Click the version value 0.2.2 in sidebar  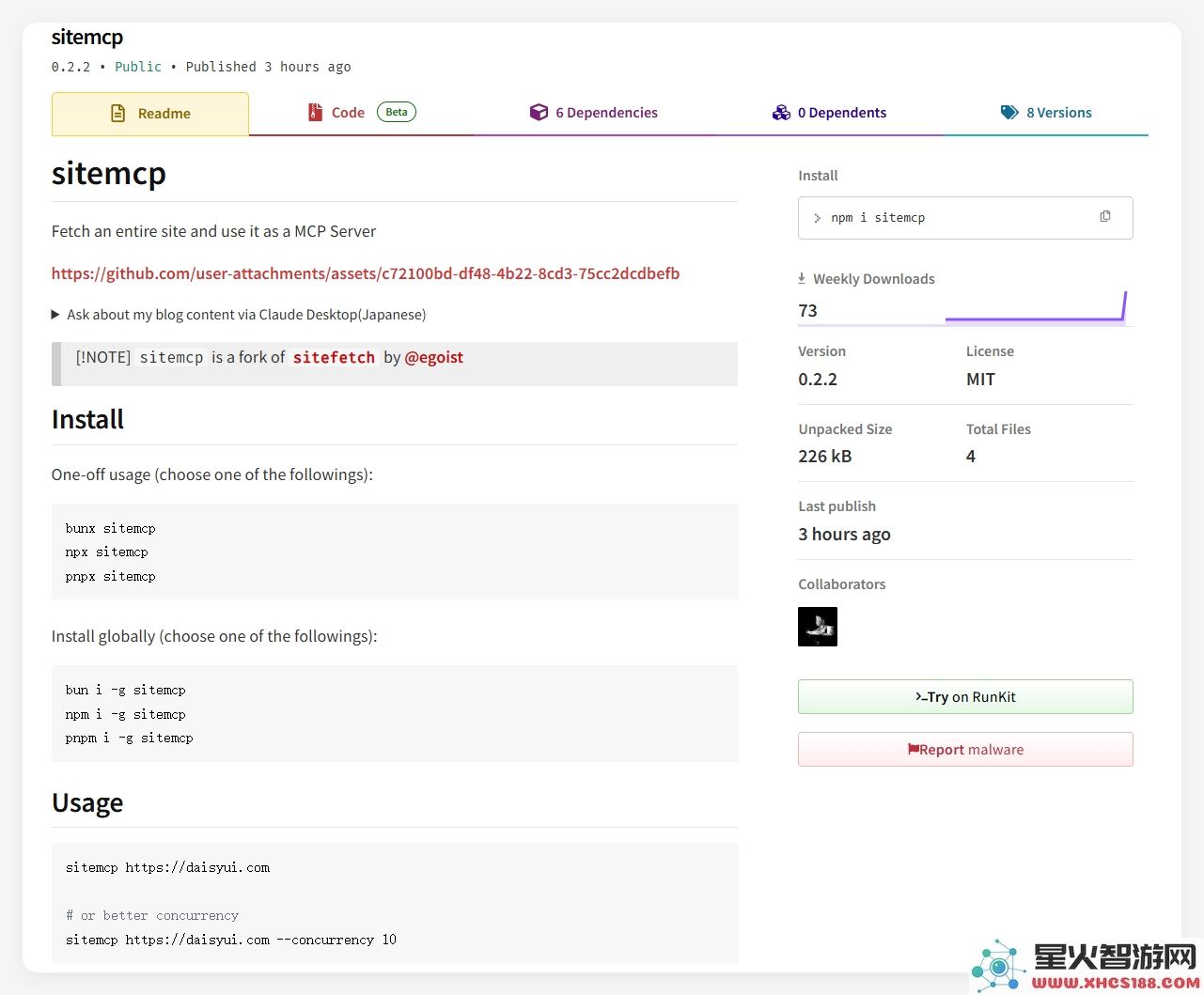pyautogui.click(x=818, y=380)
